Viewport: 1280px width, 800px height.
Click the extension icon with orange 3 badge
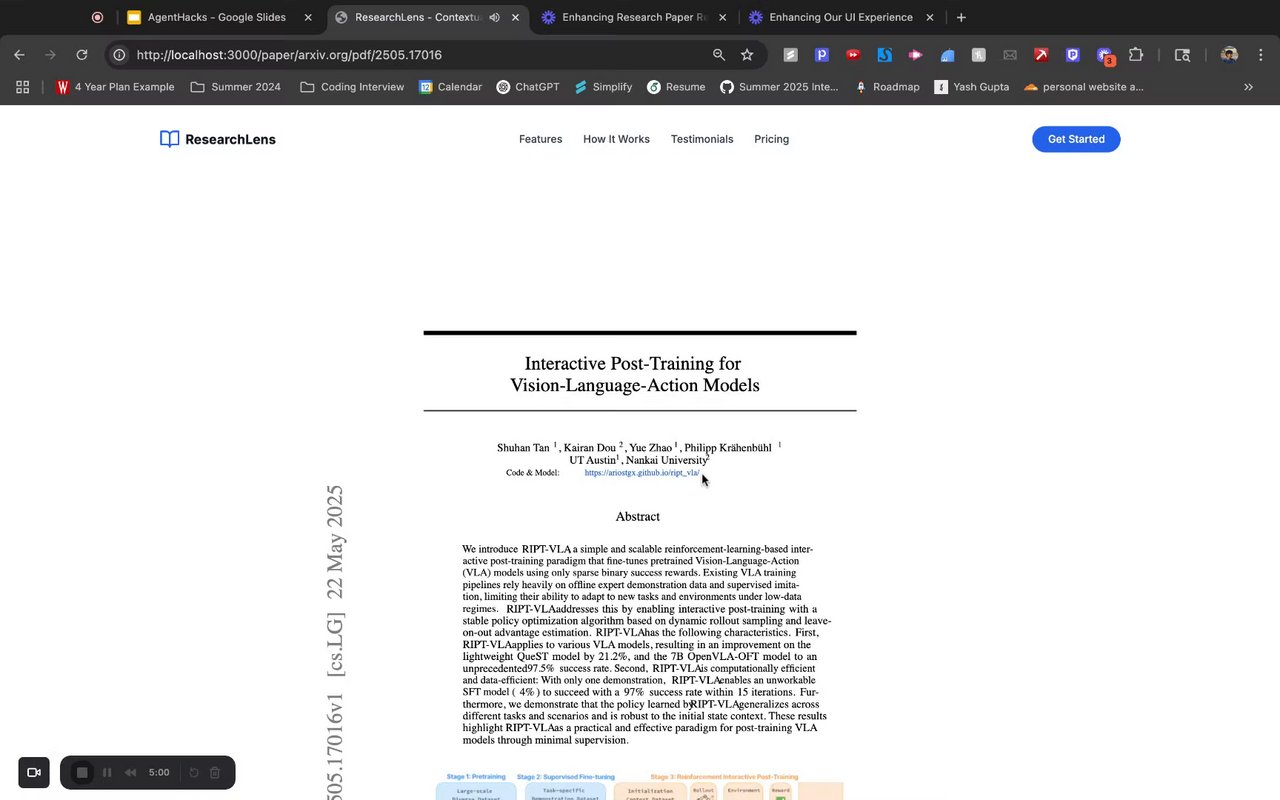pos(1105,56)
